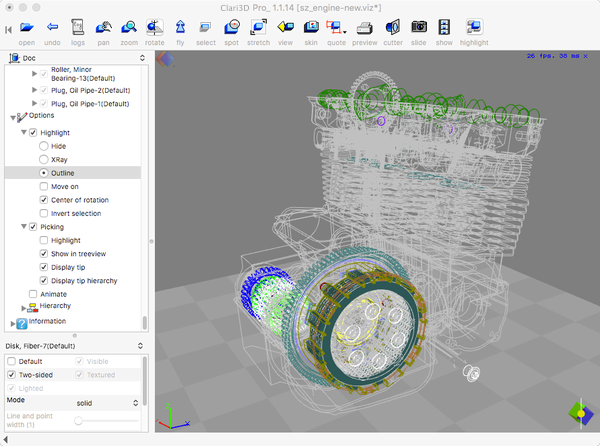Select the rotate tool
Screen dimensions: 600x446
pyautogui.click(x=155, y=27)
